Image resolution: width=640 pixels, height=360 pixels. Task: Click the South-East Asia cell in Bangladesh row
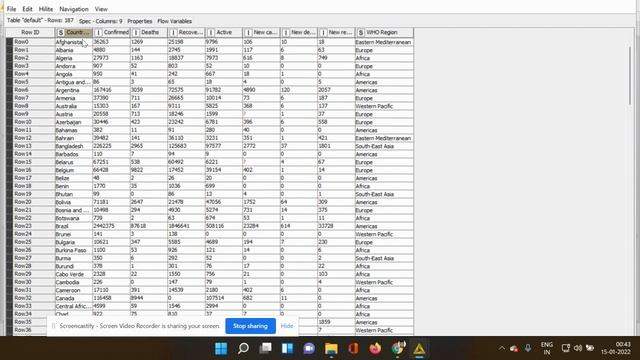tap(384, 146)
